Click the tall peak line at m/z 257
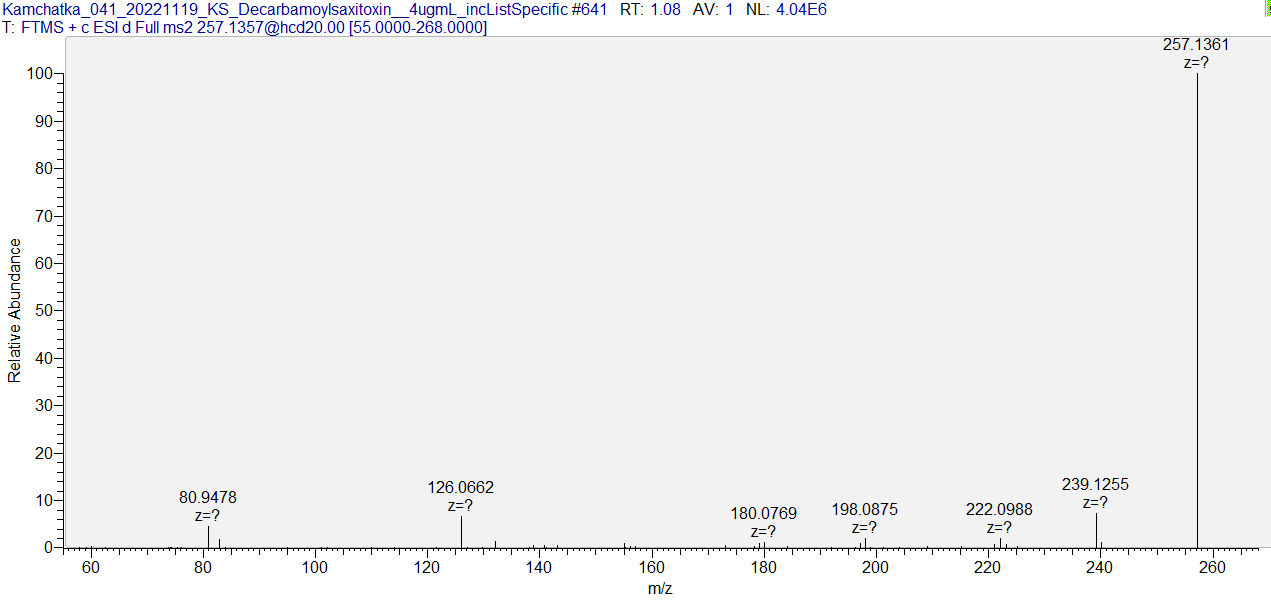The image size is (1271, 600). pyautogui.click(x=1197, y=300)
